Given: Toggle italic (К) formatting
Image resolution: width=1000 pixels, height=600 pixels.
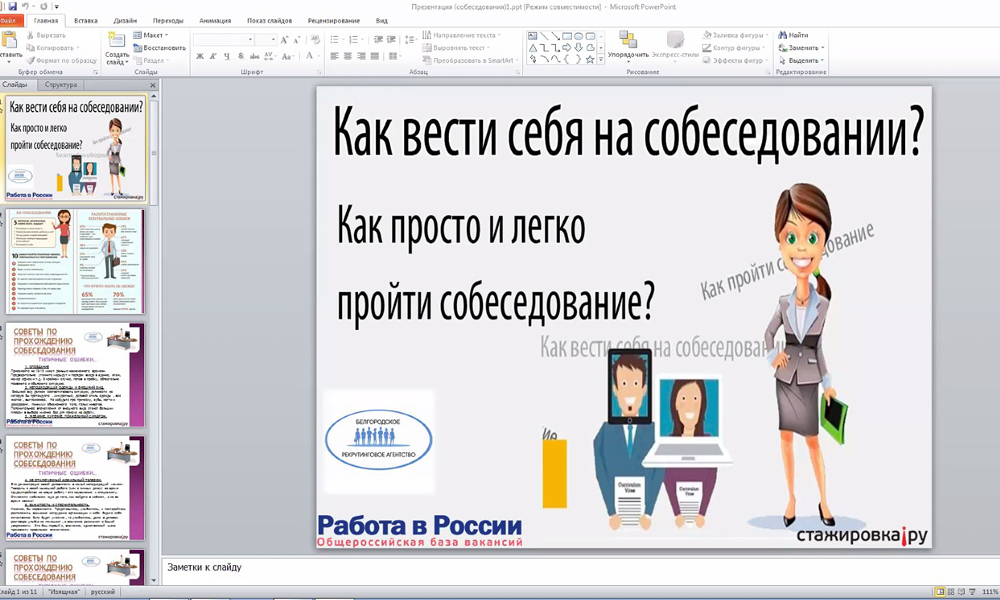Looking at the screenshot, I should pyautogui.click(x=213, y=57).
